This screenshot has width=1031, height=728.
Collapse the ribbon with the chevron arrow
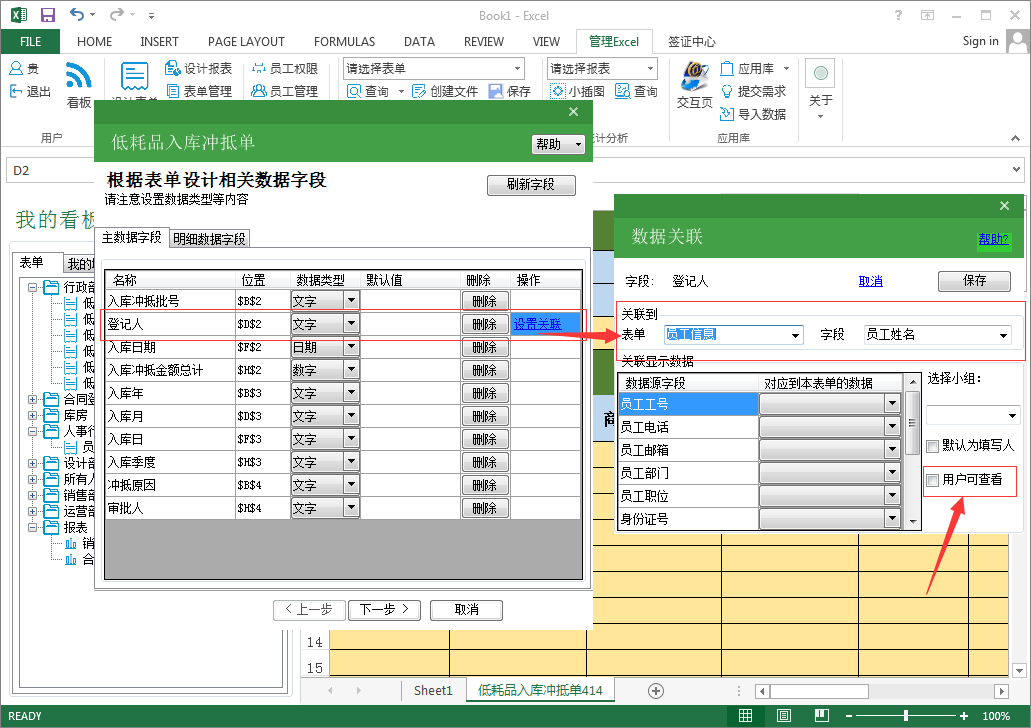[x=1015, y=138]
